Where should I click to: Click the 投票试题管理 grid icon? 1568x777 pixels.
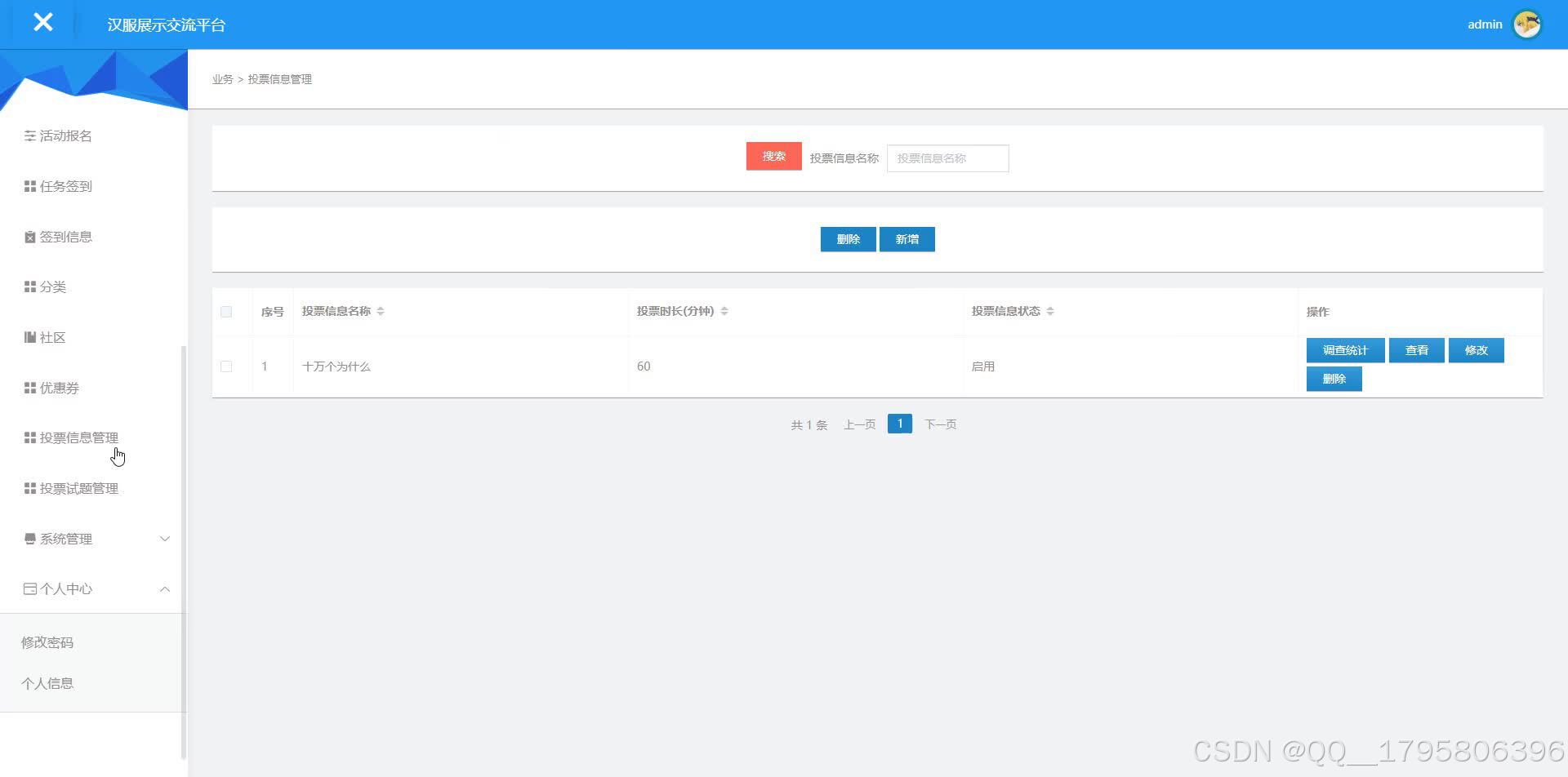[29, 488]
